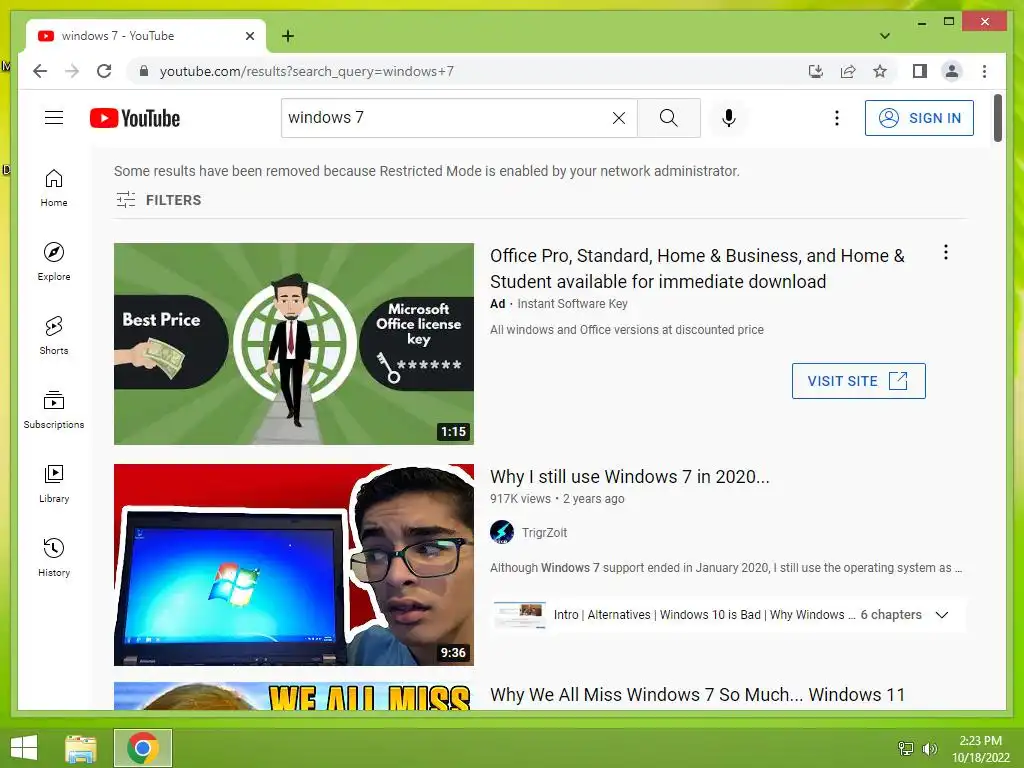Click "All windows and Office versions" description
This screenshot has width=1024, height=768.
[x=627, y=330]
